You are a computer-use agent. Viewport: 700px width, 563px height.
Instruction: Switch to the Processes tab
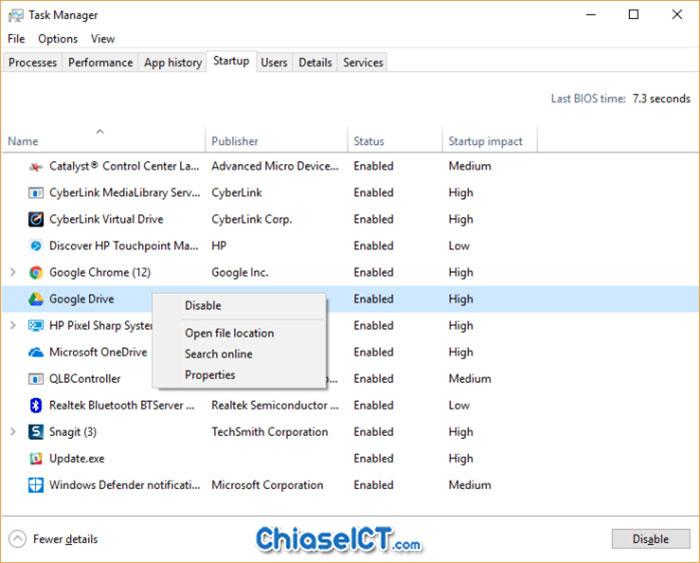click(33, 63)
